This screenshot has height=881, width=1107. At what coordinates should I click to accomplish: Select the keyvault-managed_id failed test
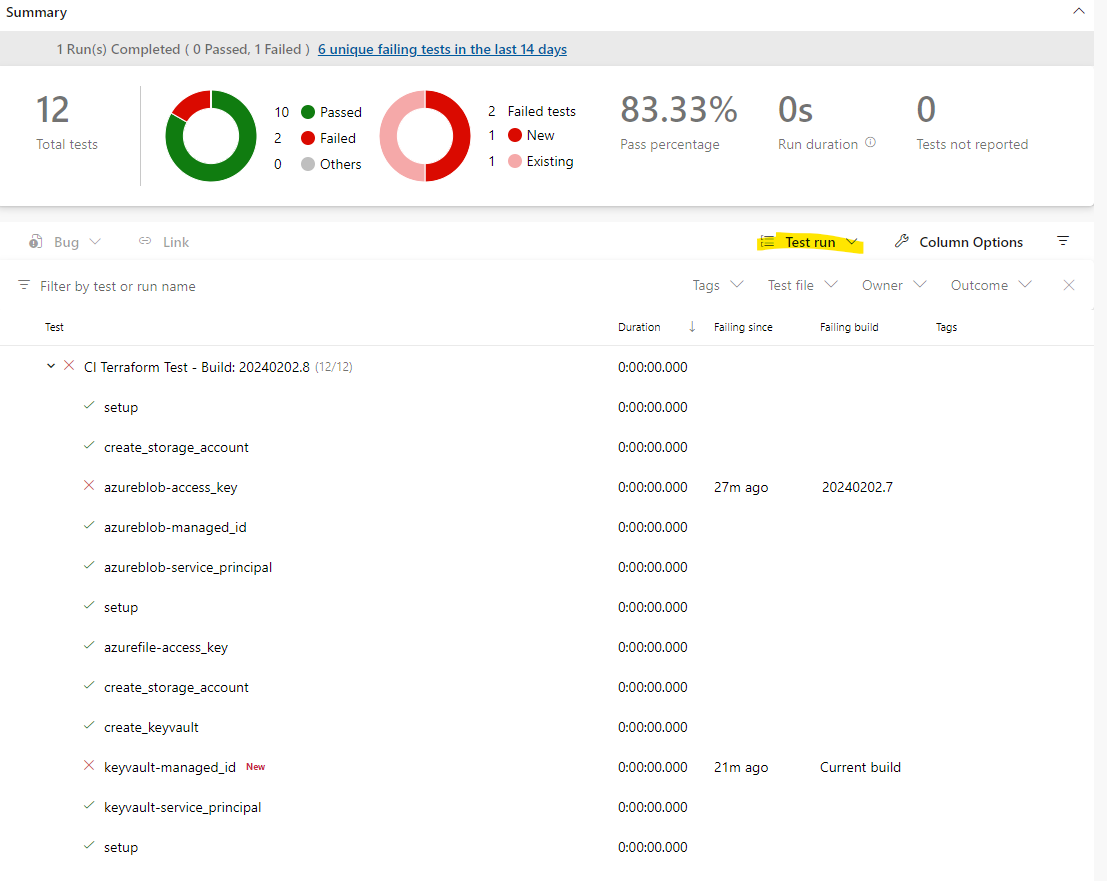[169, 767]
